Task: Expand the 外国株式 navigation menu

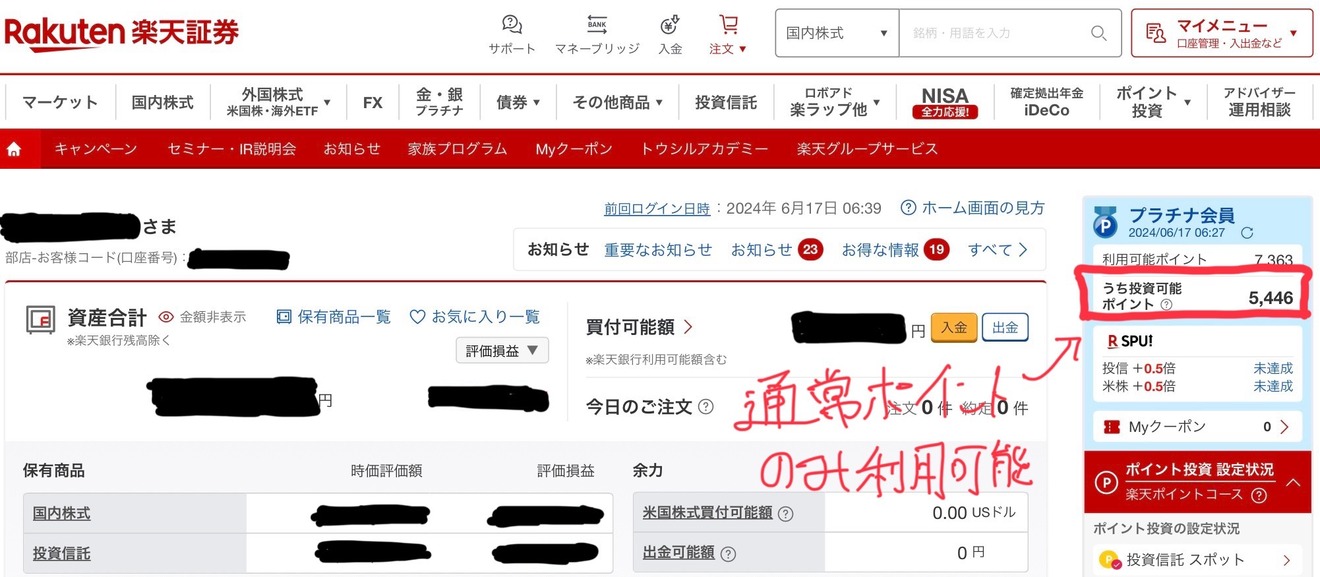Action: (278, 102)
